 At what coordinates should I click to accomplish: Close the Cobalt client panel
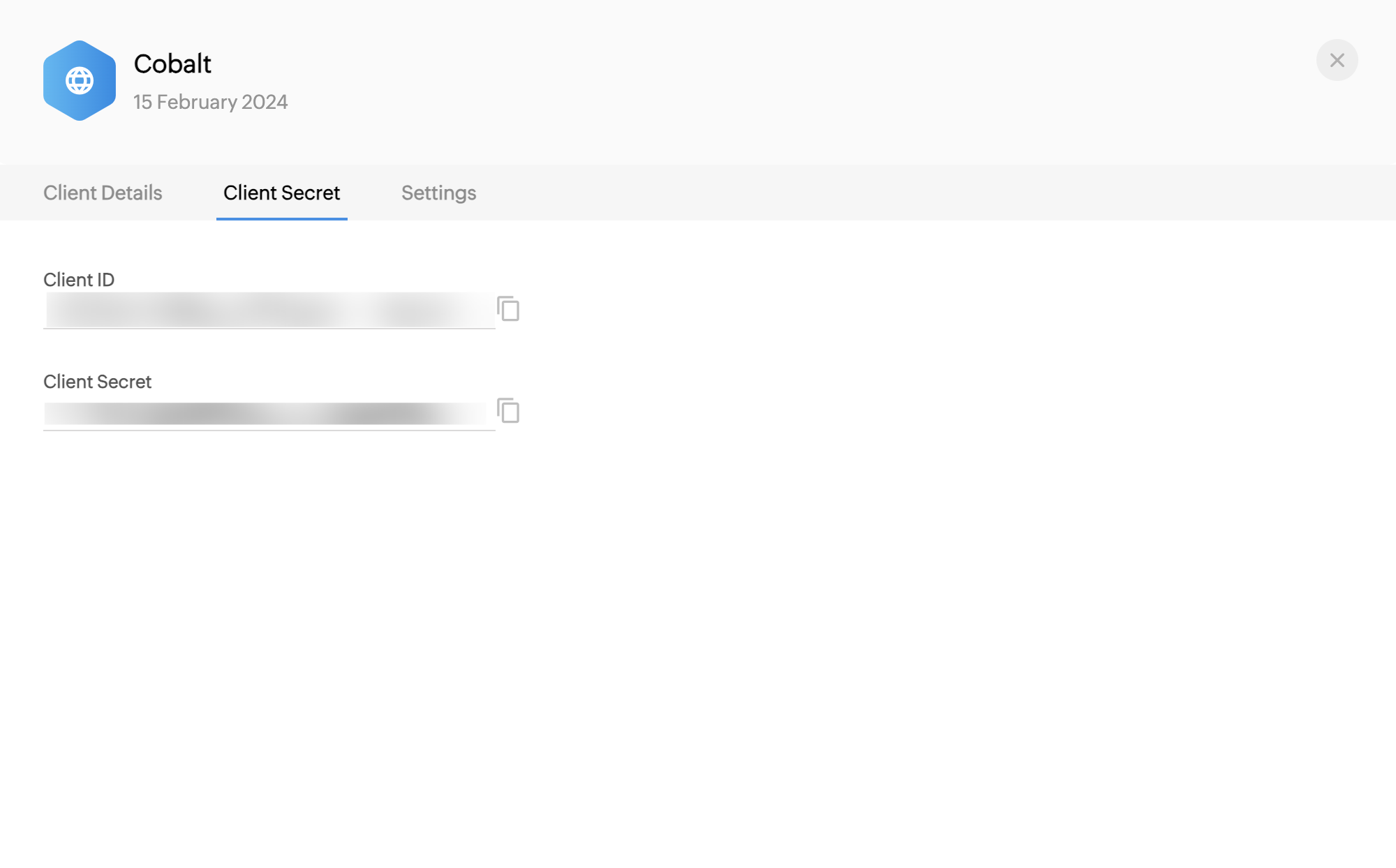[1337, 60]
